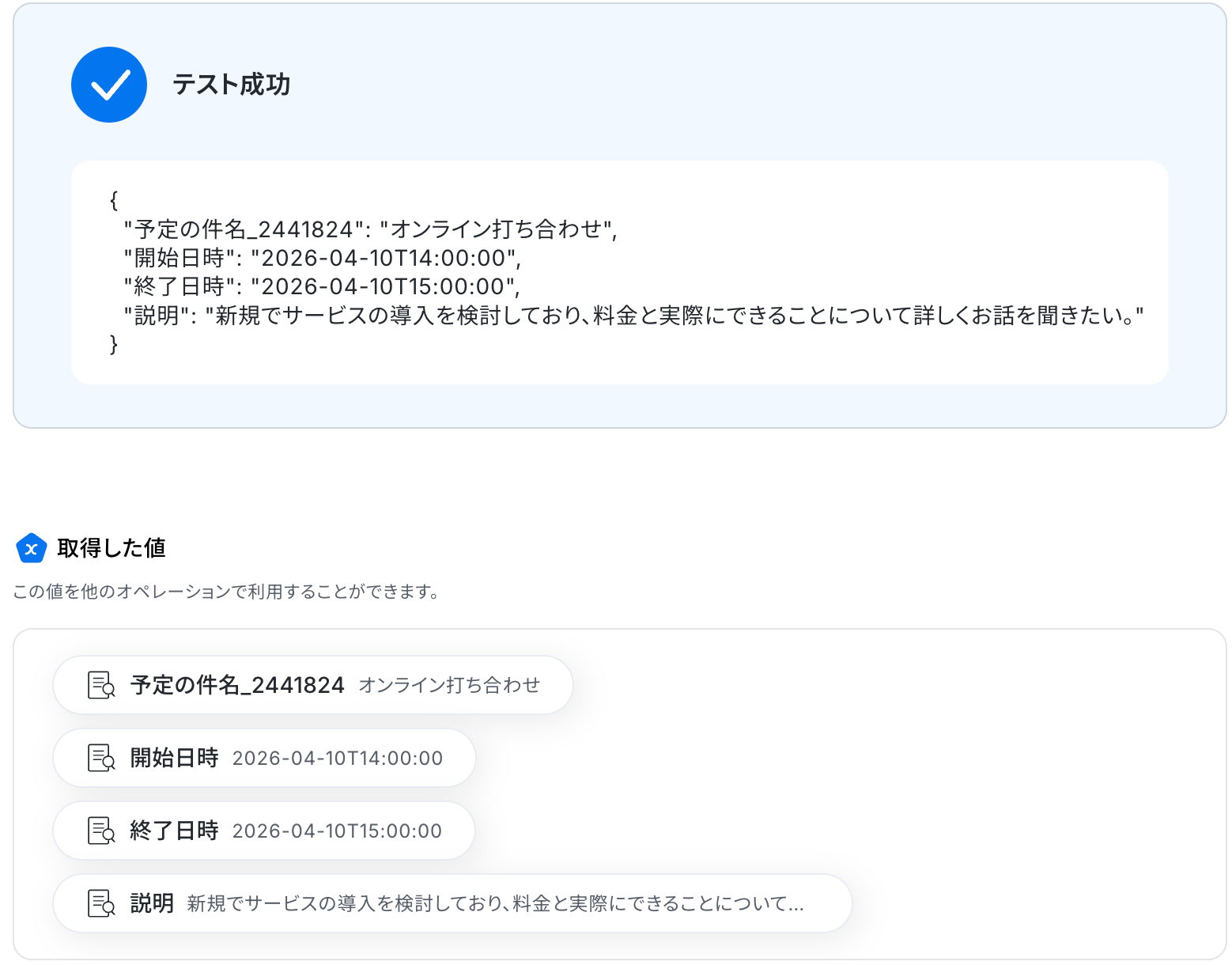Click the blue pentagon icon beside 取得した値
The image size is (1232, 965).
(32, 548)
